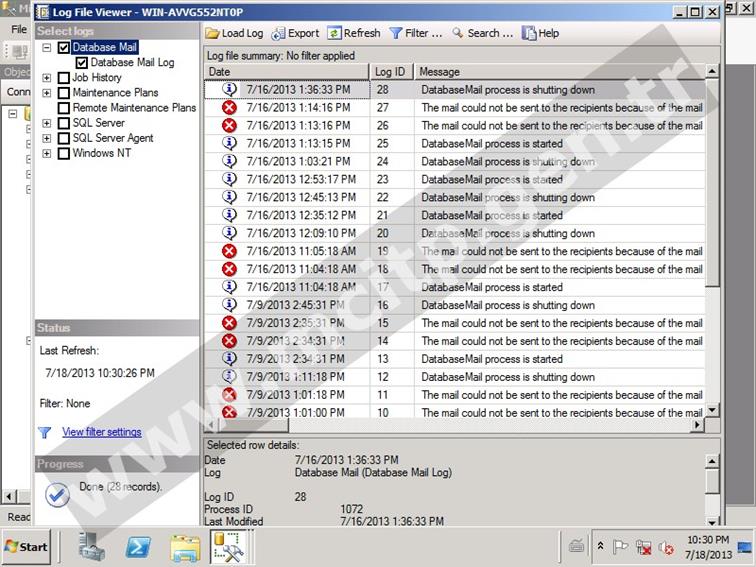
Task: Open Server Manager from the taskbar
Action: click(92, 547)
